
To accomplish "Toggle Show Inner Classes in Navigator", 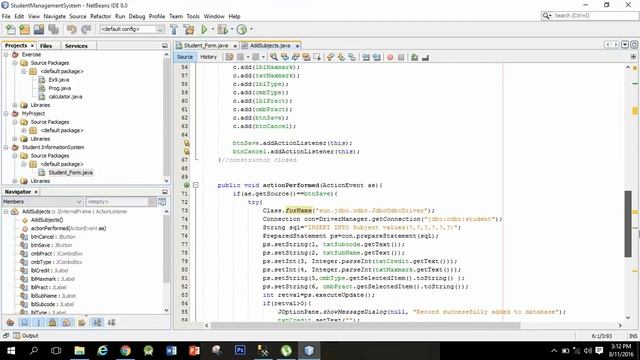I will pos(67,322).
